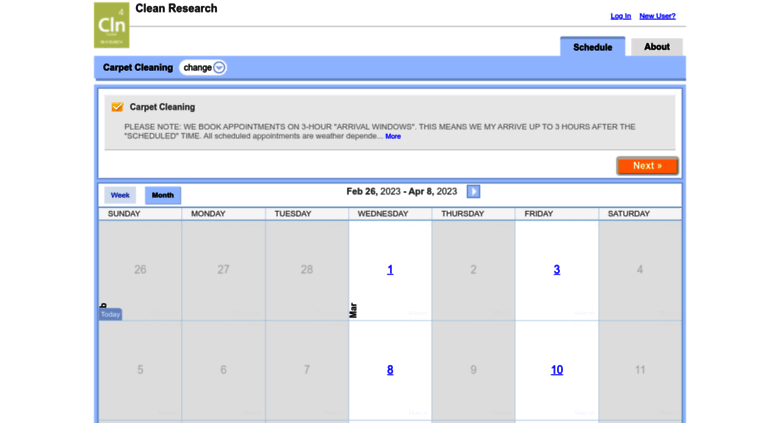Click unavailable date 7
The width and height of the screenshot is (777, 423).
pyautogui.click(x=307, y=370)
